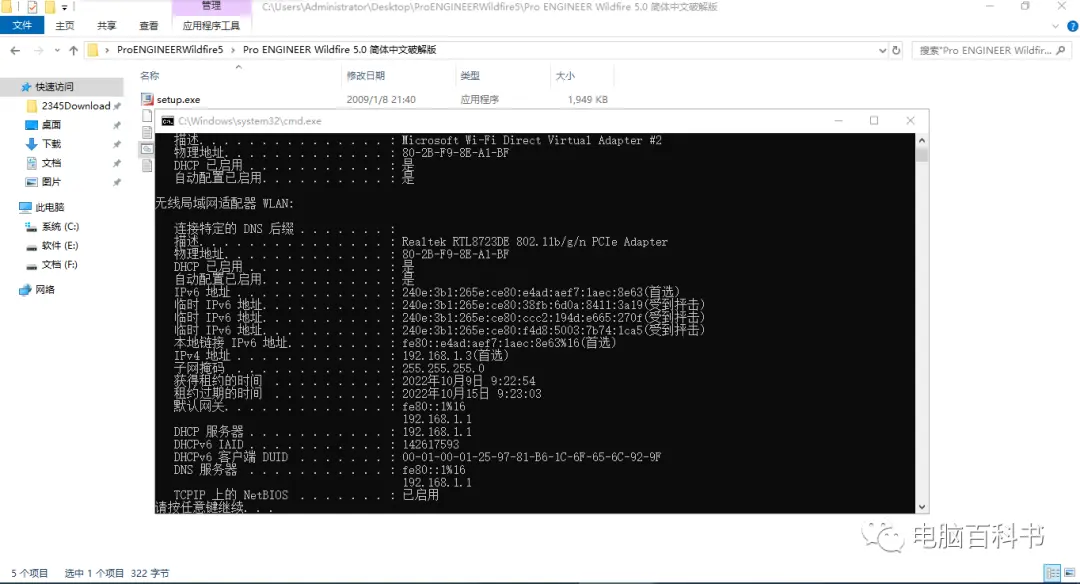The image size is (1080, 584).
Task: Click the search box for this folder
Action: pyautogui.click(x=985, y=50)
